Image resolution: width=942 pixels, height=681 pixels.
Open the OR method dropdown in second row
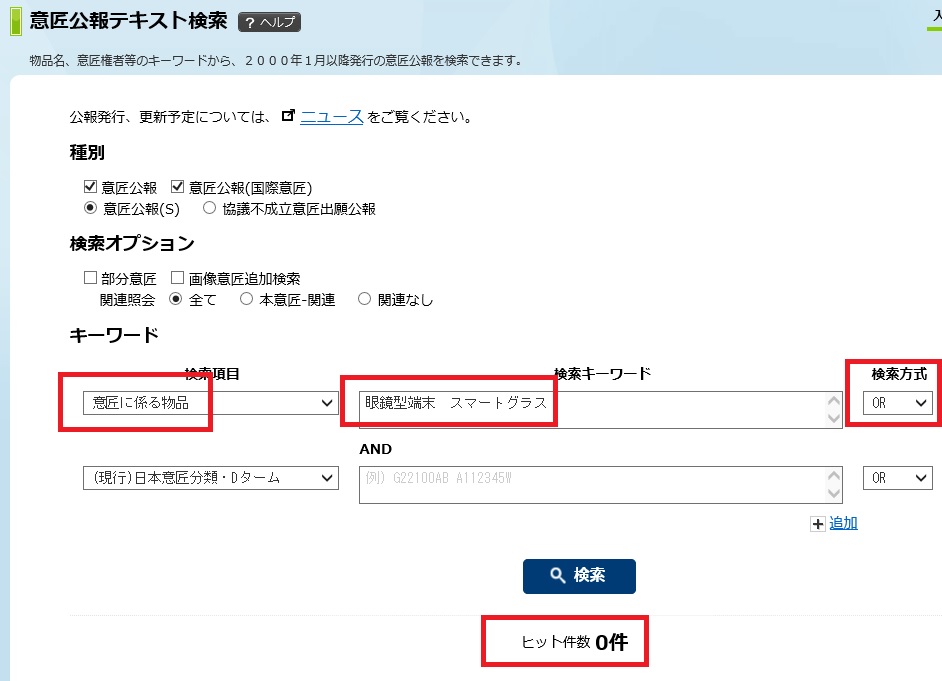[x=898, y=478]
